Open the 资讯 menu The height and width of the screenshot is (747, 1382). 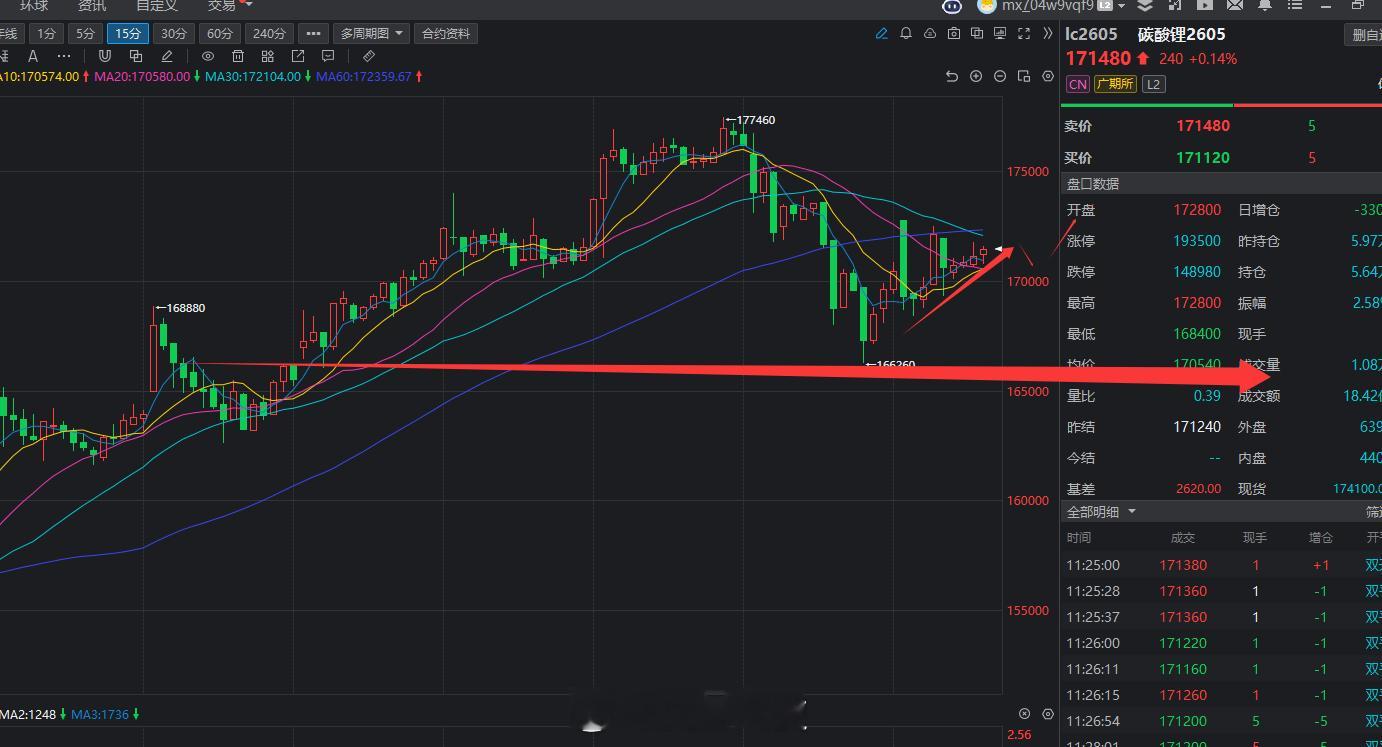(93, 5)
